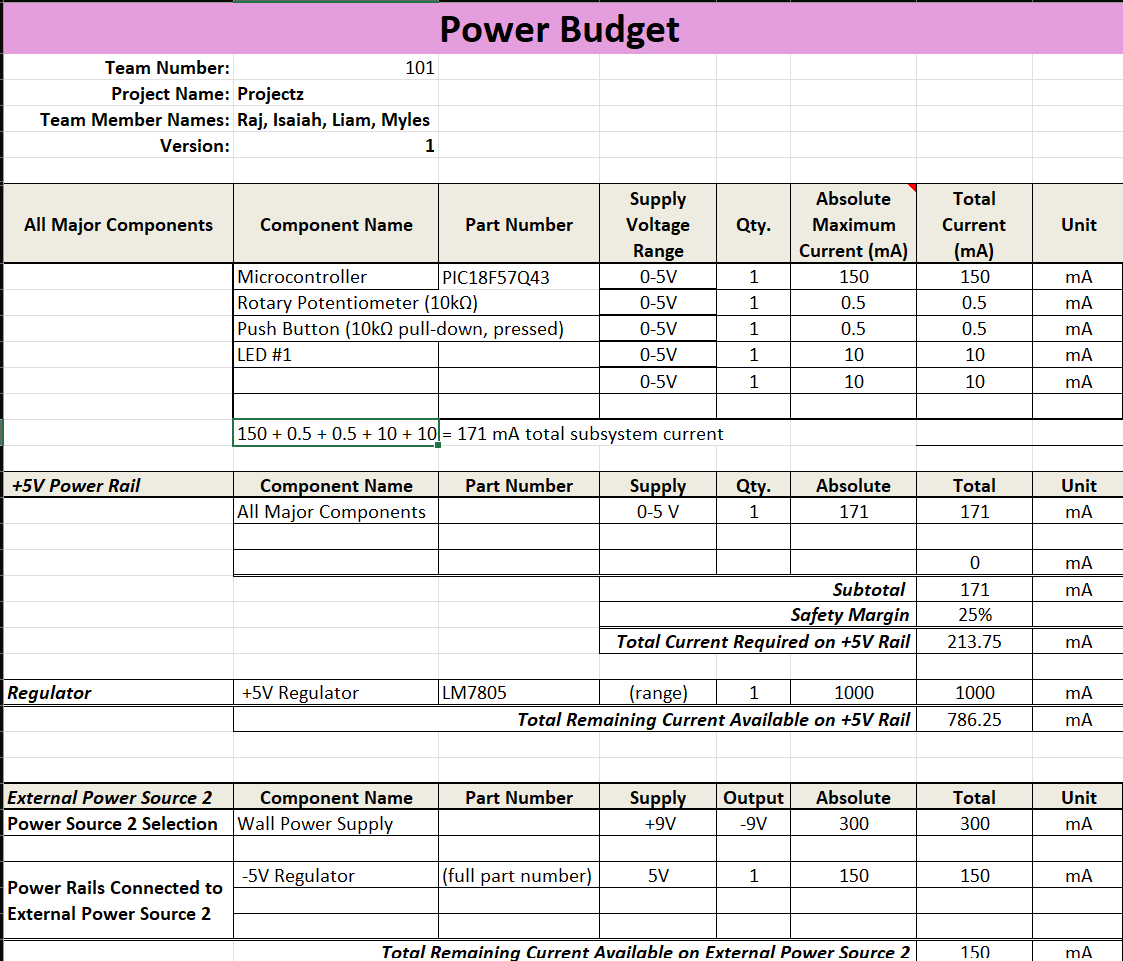Select the pink Power Budget title banner
Image resolution: width=1123 pixels, height=961 pixels.
coord(560,29)
